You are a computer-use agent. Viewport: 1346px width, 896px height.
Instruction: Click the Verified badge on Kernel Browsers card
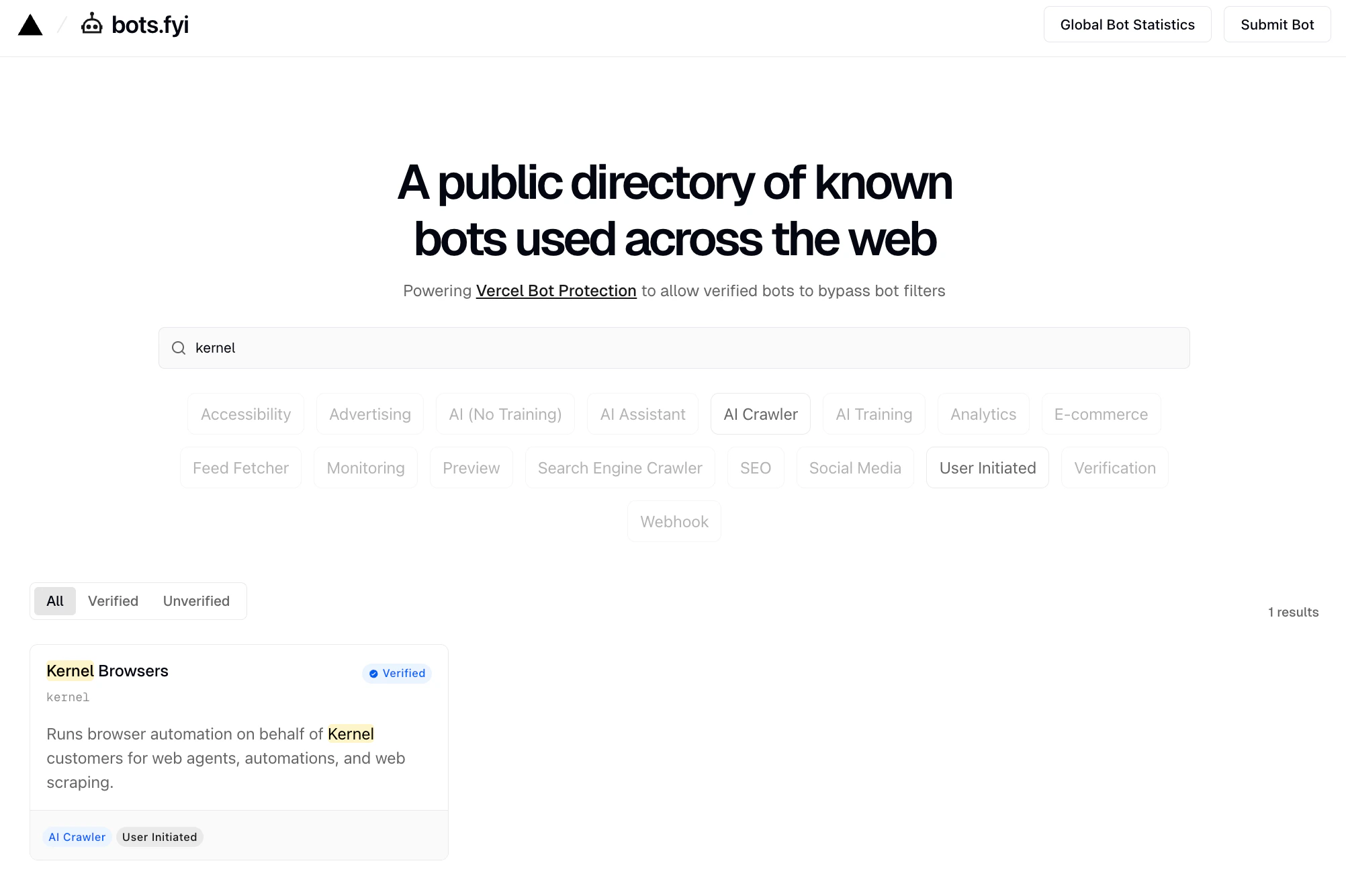pos(396,673)
